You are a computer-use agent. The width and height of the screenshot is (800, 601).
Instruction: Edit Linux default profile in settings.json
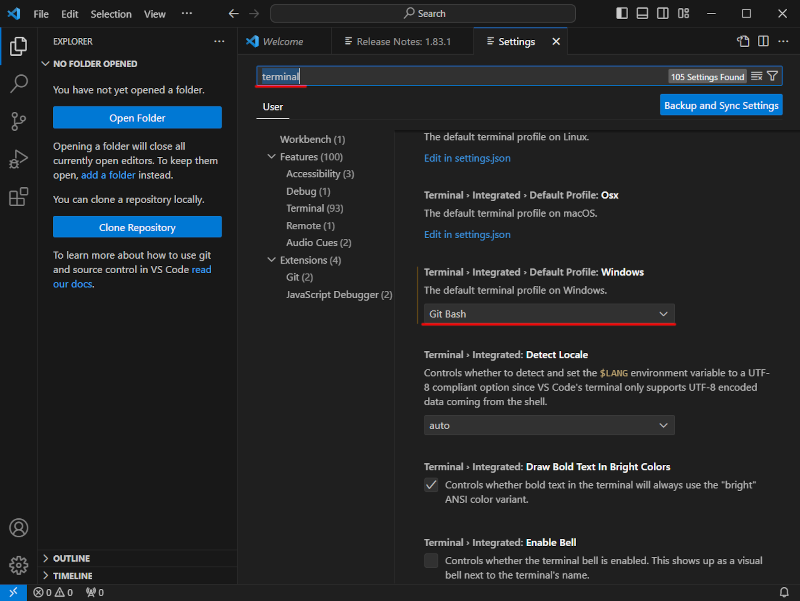[467, 158]
